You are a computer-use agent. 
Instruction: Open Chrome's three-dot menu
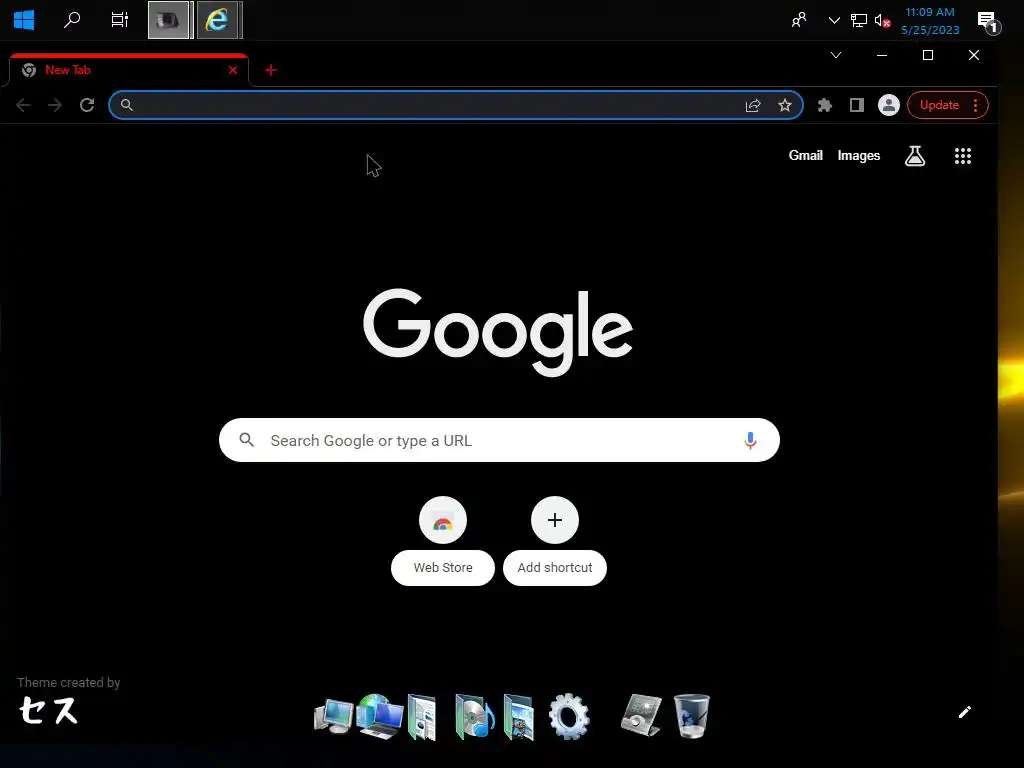(x=976, y=105)
